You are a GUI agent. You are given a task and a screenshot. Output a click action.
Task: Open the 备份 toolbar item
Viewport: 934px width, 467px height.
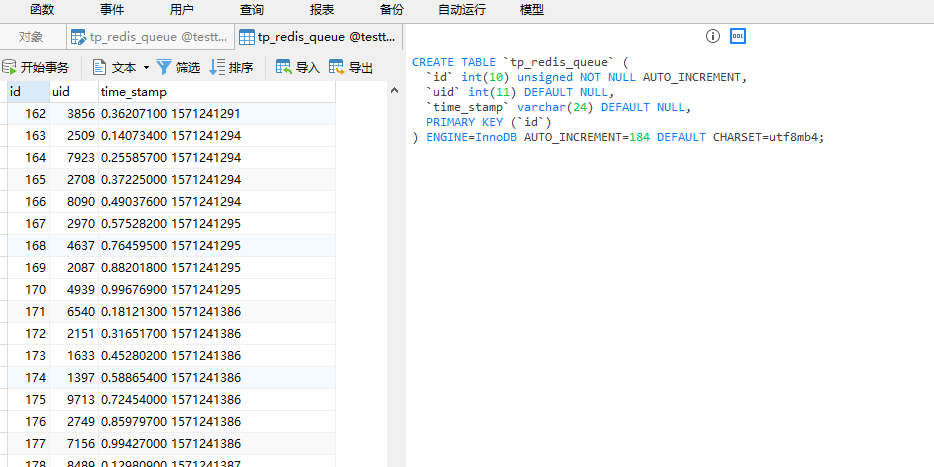(391, 10)
